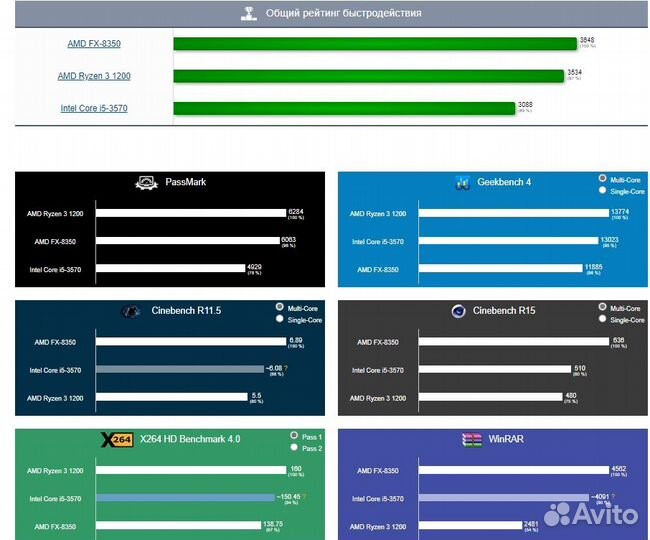Screen dimensions: 650x540
Task: Click the PassMark heading text
Action: (x=184, y=182)
